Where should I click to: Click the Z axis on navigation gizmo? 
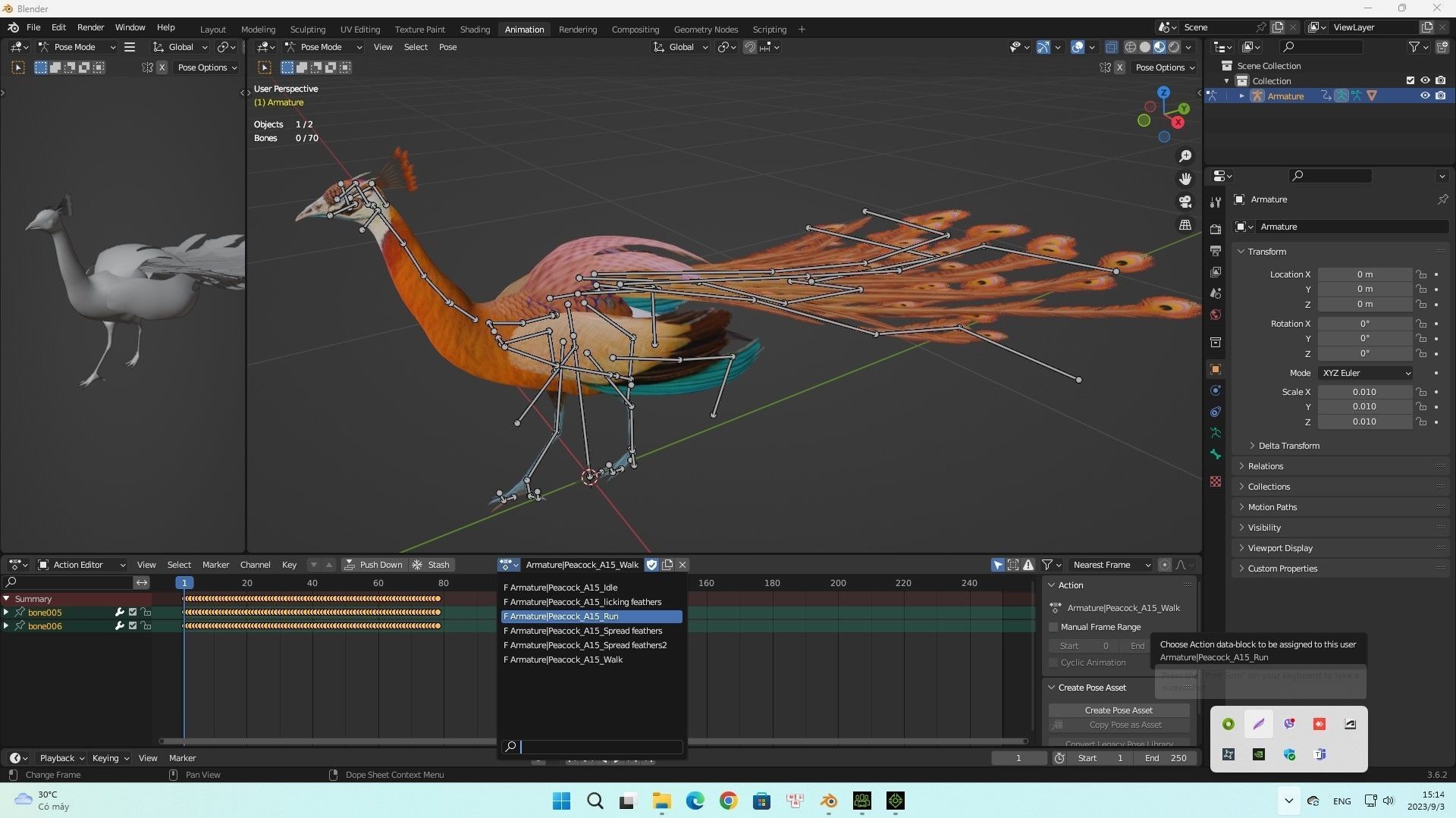click(x=1163, y=92)
